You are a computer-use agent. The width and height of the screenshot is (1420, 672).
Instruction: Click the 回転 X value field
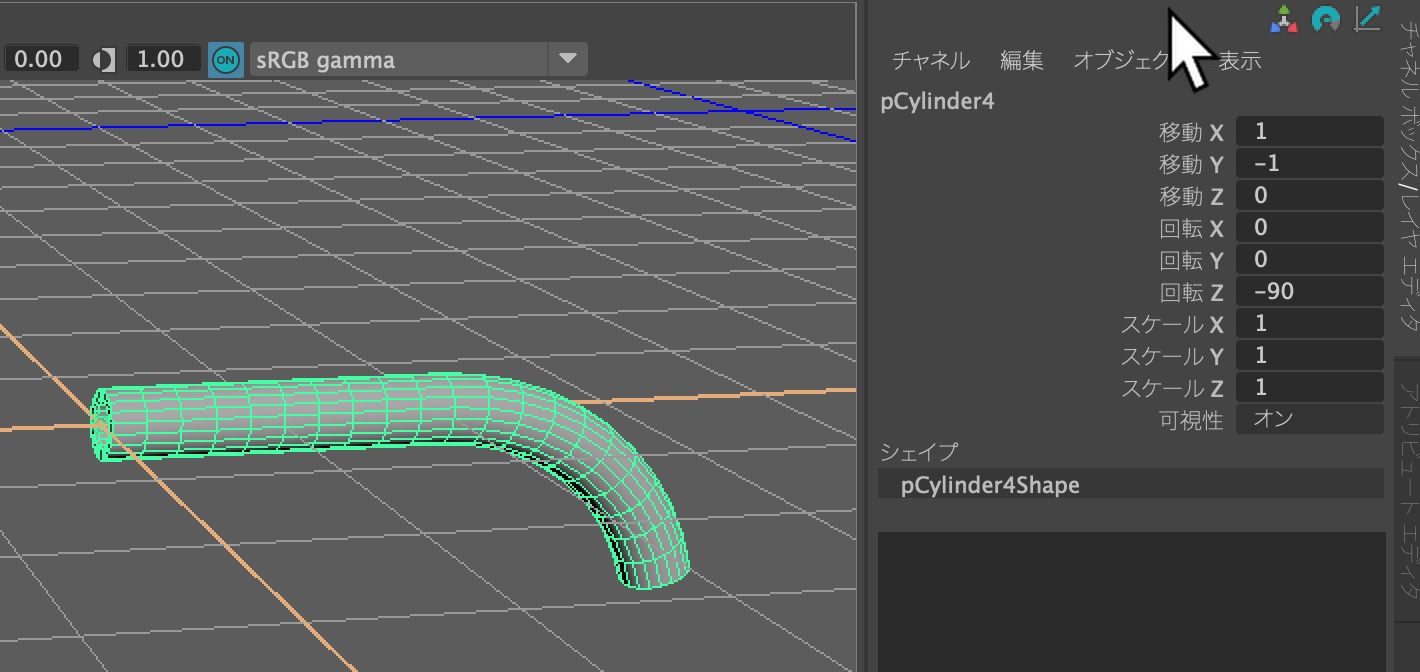click(x=1310, y=227)
